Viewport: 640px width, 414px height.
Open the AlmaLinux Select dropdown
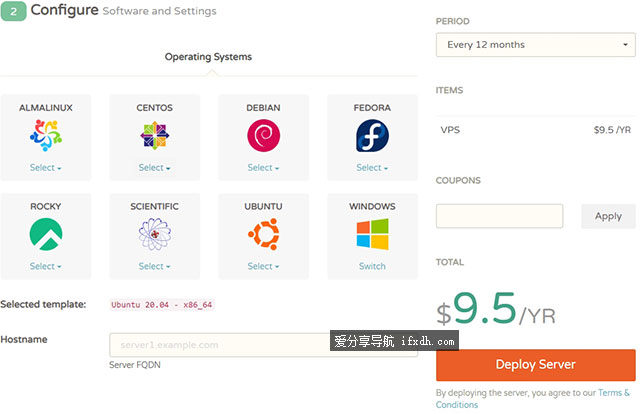pyautogui.click(x=46, y=168)
